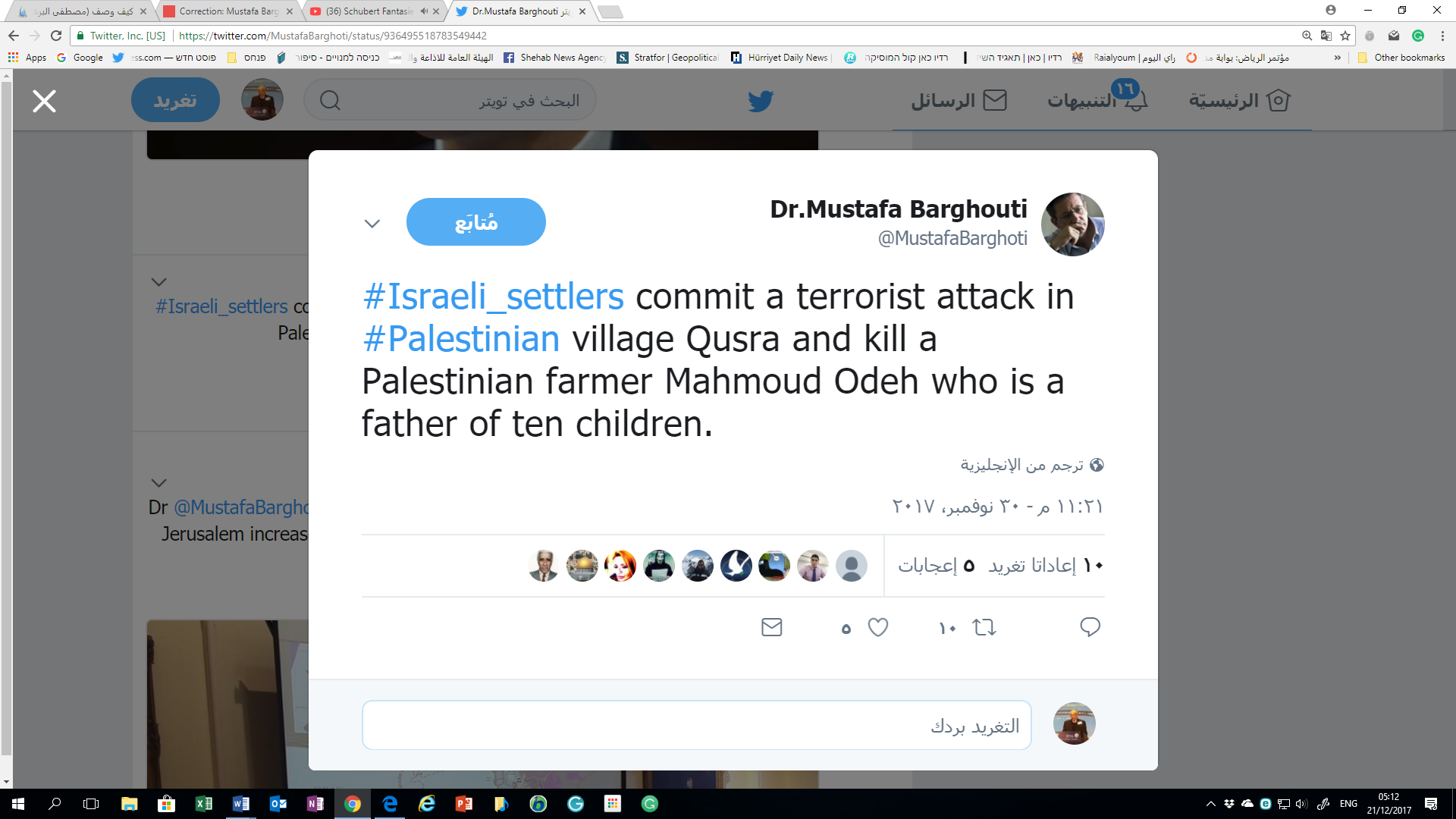
Task: Click the tweet reply input field
Action: click(696, 725)
